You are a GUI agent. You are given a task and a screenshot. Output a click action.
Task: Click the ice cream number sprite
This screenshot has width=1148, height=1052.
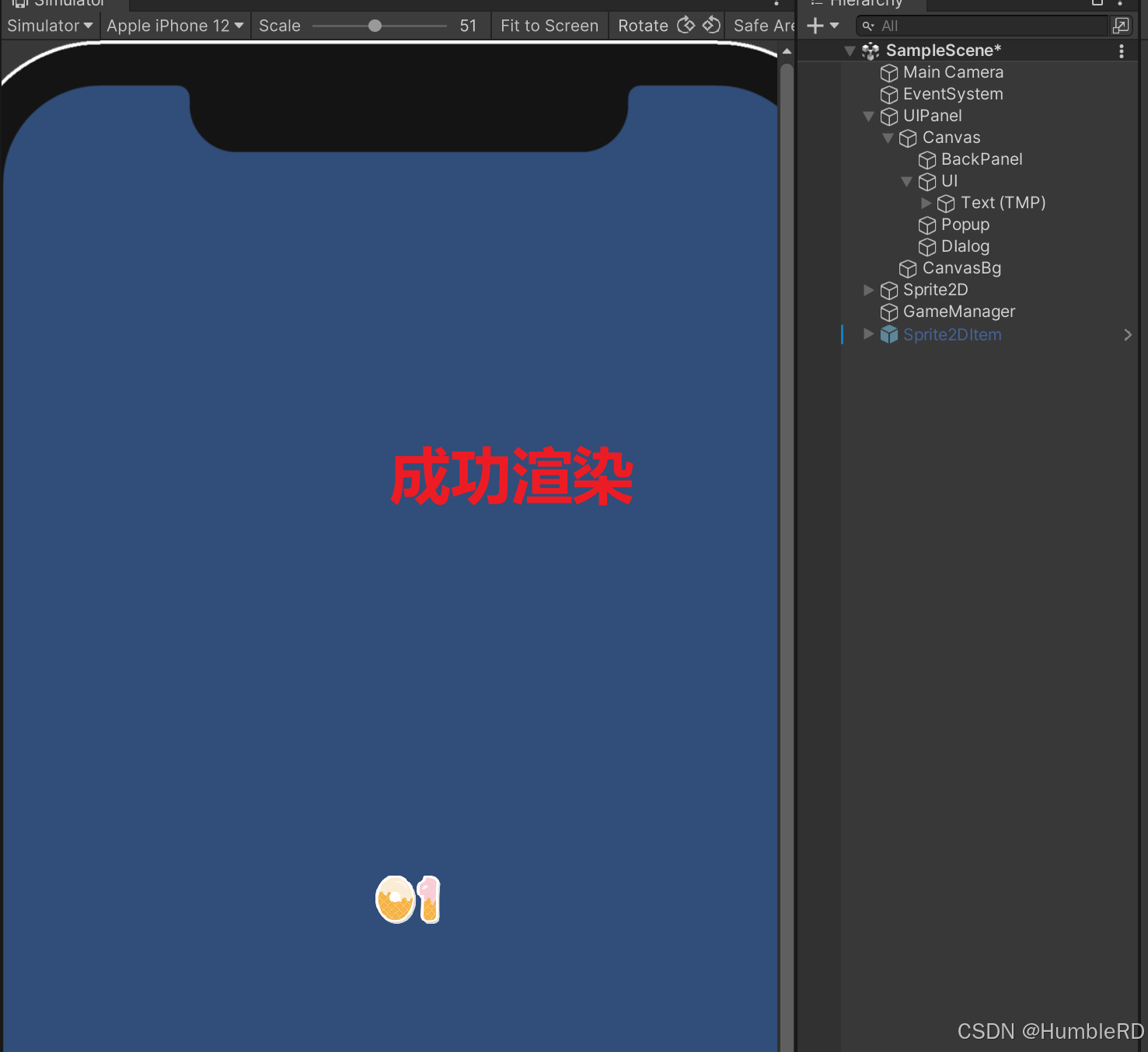(408, 899)
